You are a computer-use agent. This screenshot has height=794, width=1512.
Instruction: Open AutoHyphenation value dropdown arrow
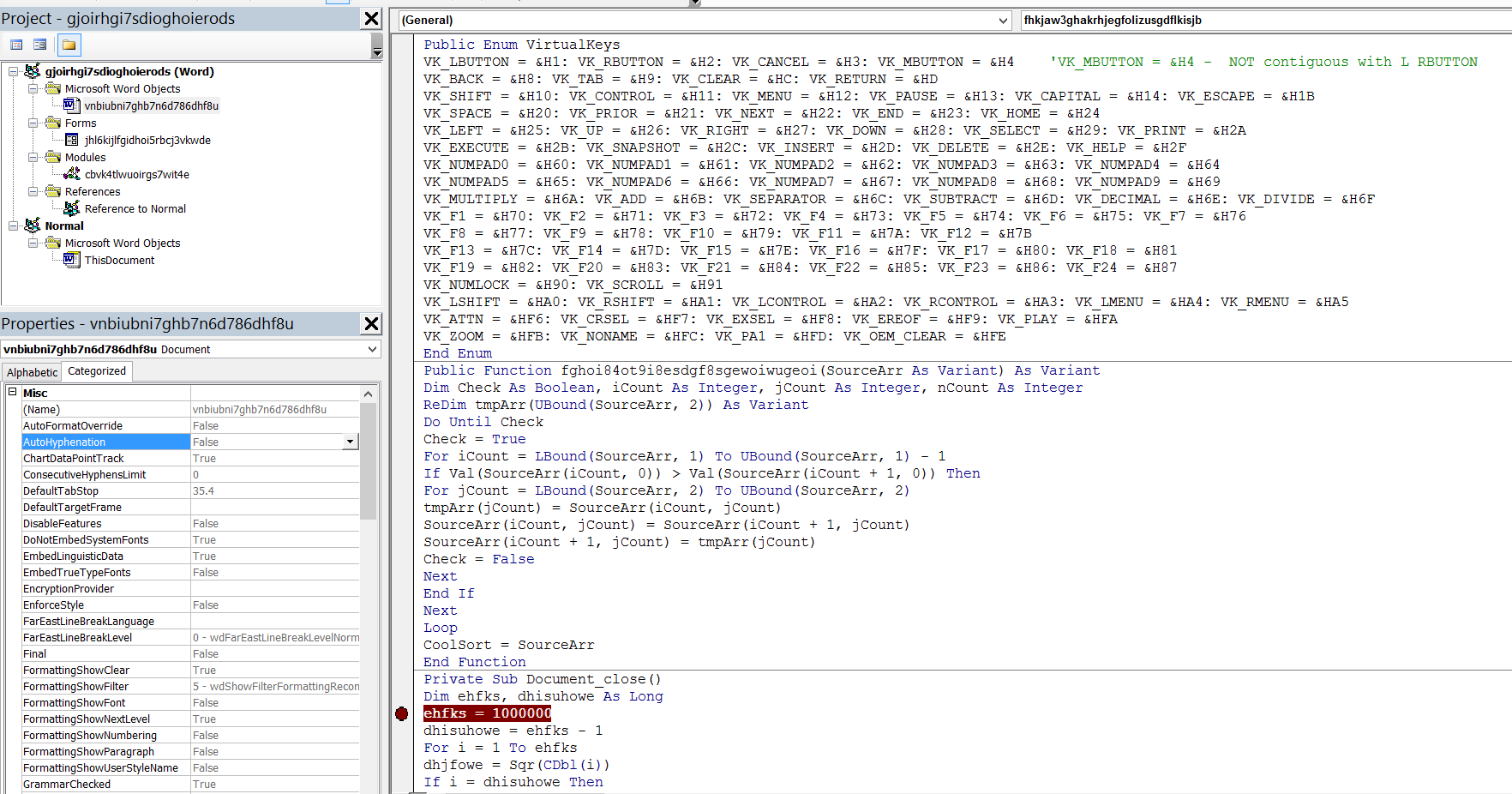coord(350,442)
